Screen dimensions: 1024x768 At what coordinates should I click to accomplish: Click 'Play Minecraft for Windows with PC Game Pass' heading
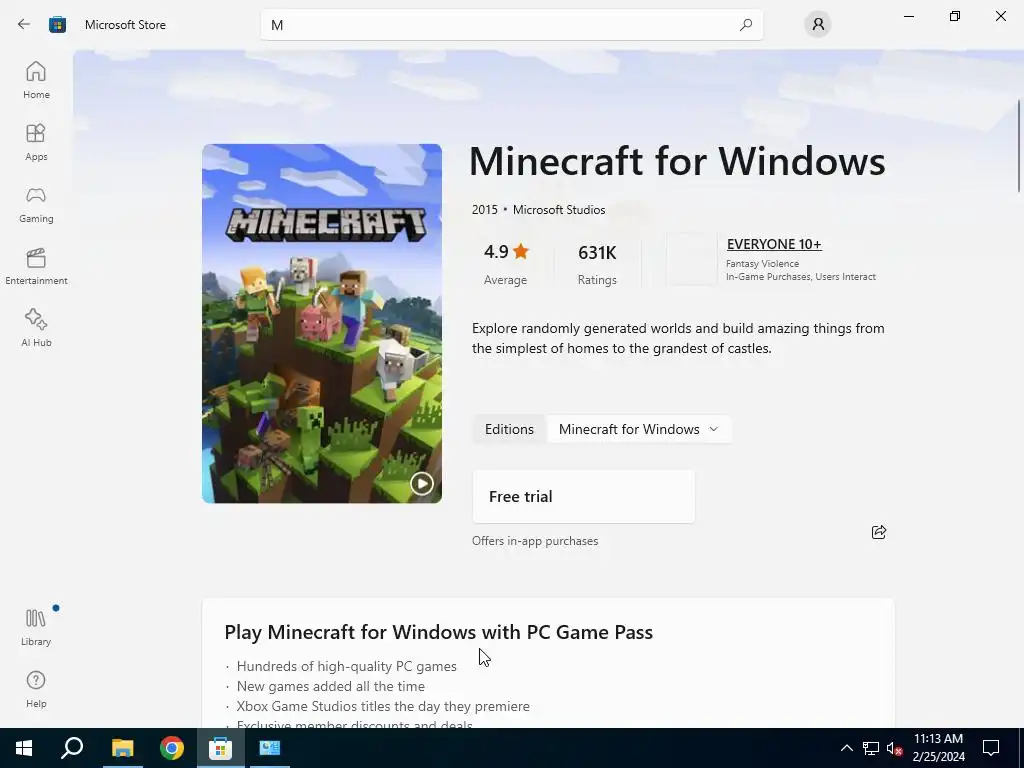point(438,632)
